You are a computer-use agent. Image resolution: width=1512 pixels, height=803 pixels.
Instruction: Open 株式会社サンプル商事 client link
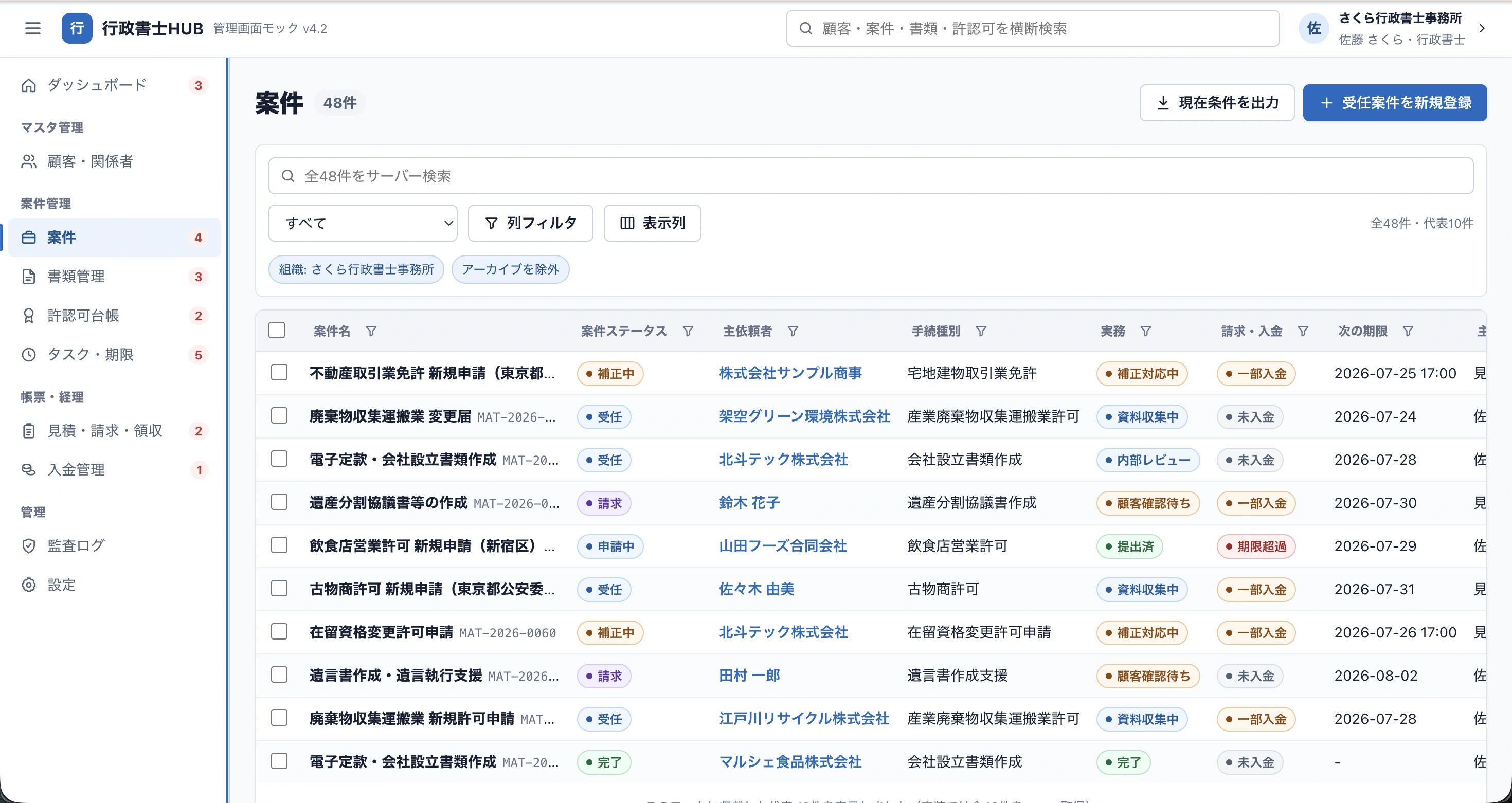(x=790, y=373)
